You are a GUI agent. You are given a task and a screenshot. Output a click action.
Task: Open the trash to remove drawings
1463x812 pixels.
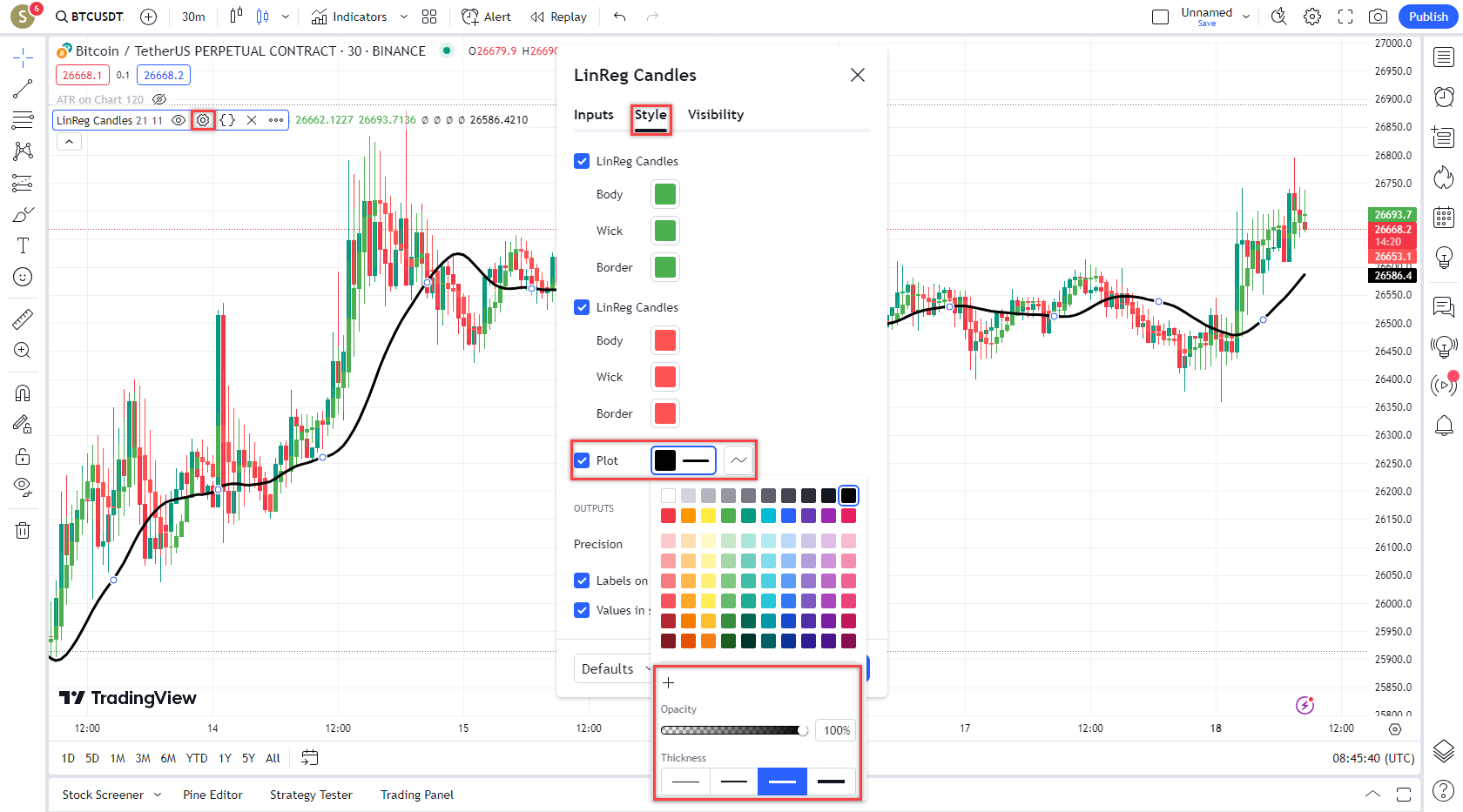pyautogui.click(x=23, y=530)
